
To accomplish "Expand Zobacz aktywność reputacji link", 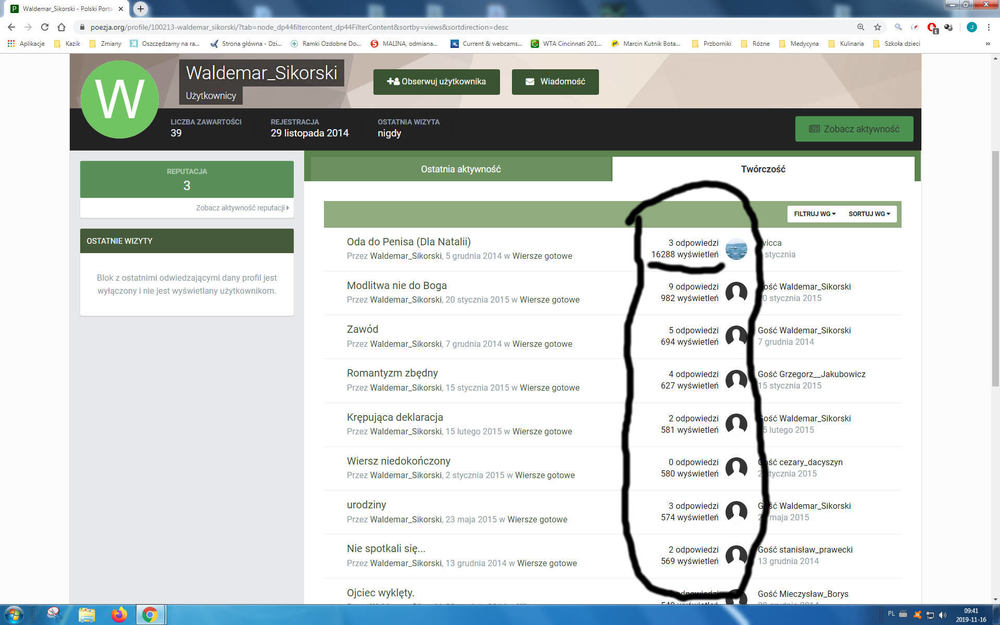I will coord(243,208).
